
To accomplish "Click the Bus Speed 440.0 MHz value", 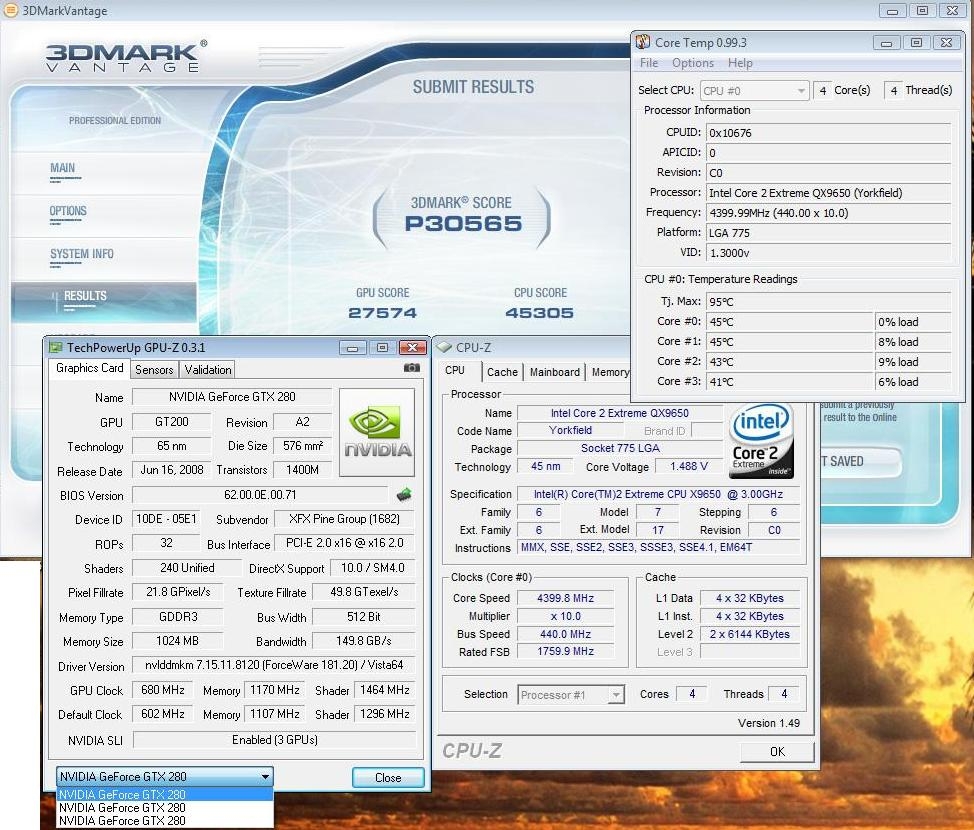I will (565, 634).
